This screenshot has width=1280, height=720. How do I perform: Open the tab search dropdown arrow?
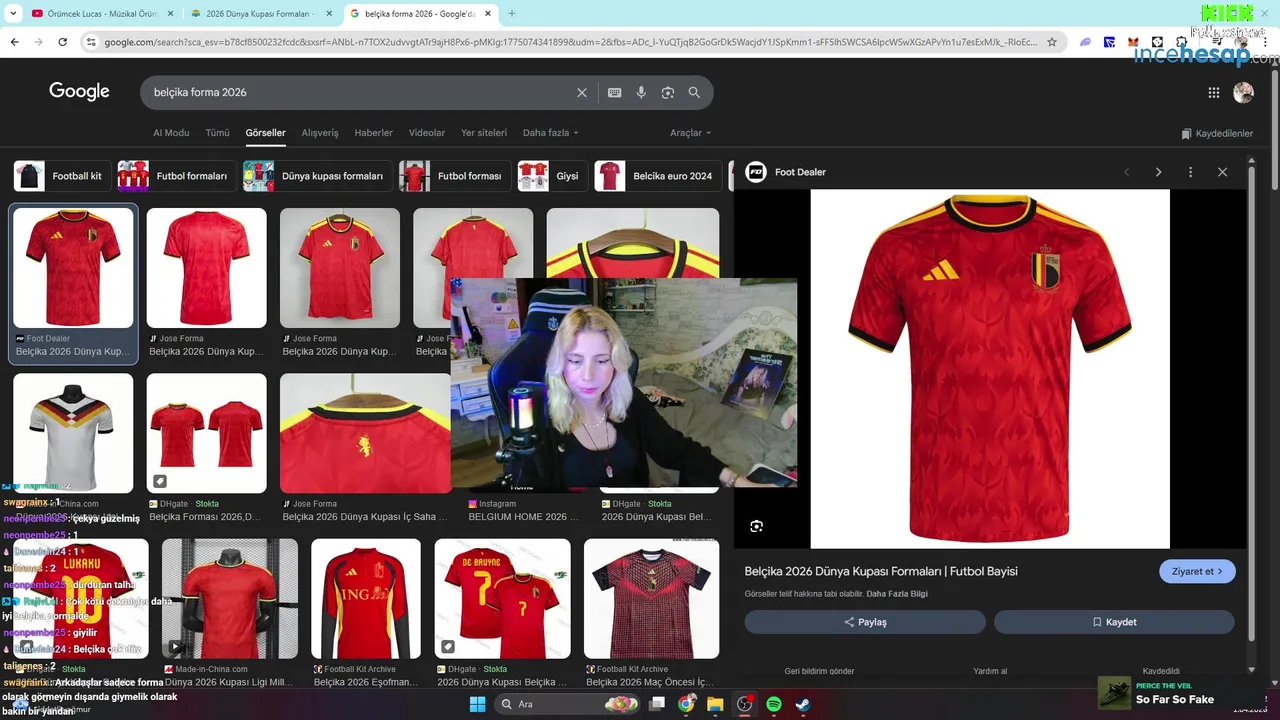[13, 13]
